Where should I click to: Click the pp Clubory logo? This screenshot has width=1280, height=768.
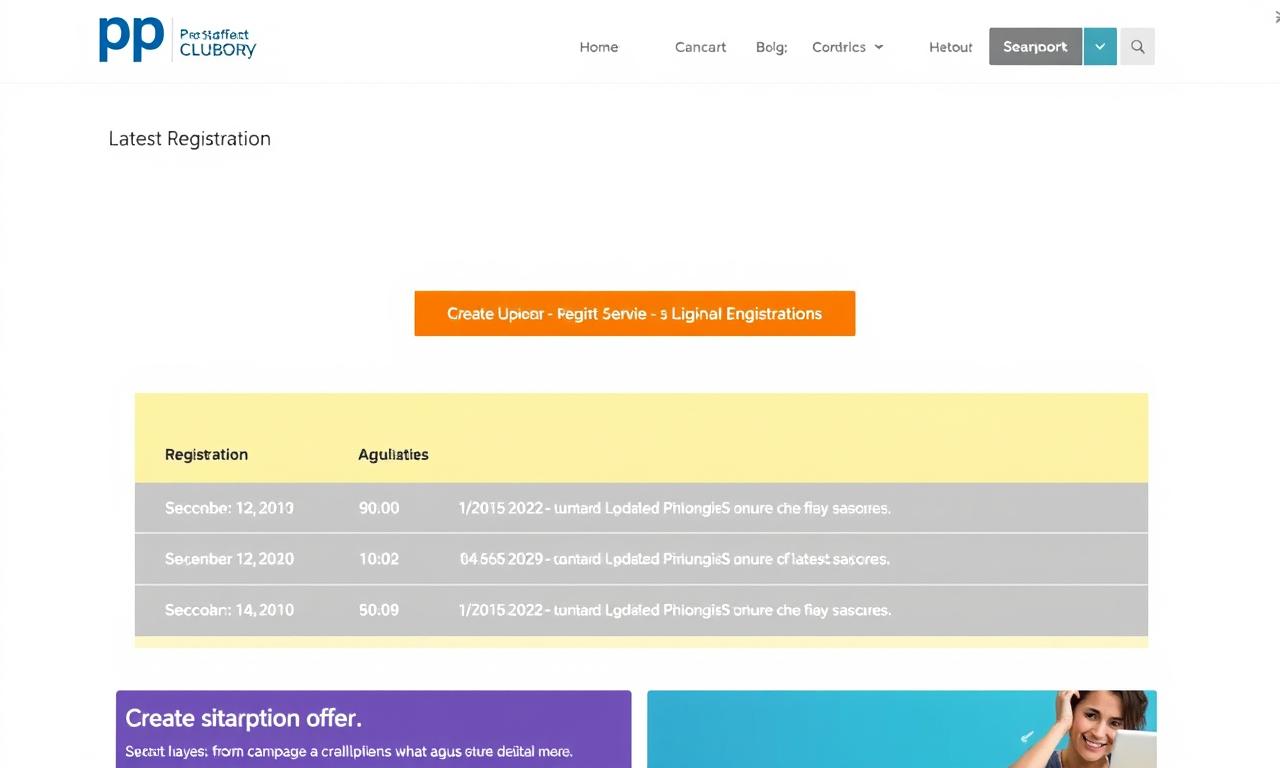point(177,40)
